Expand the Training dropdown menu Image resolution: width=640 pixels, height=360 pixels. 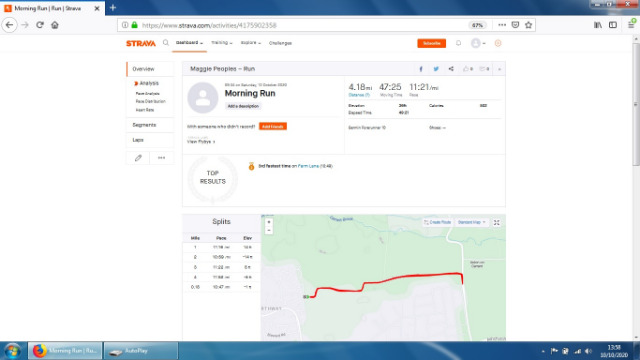point(222,43)
